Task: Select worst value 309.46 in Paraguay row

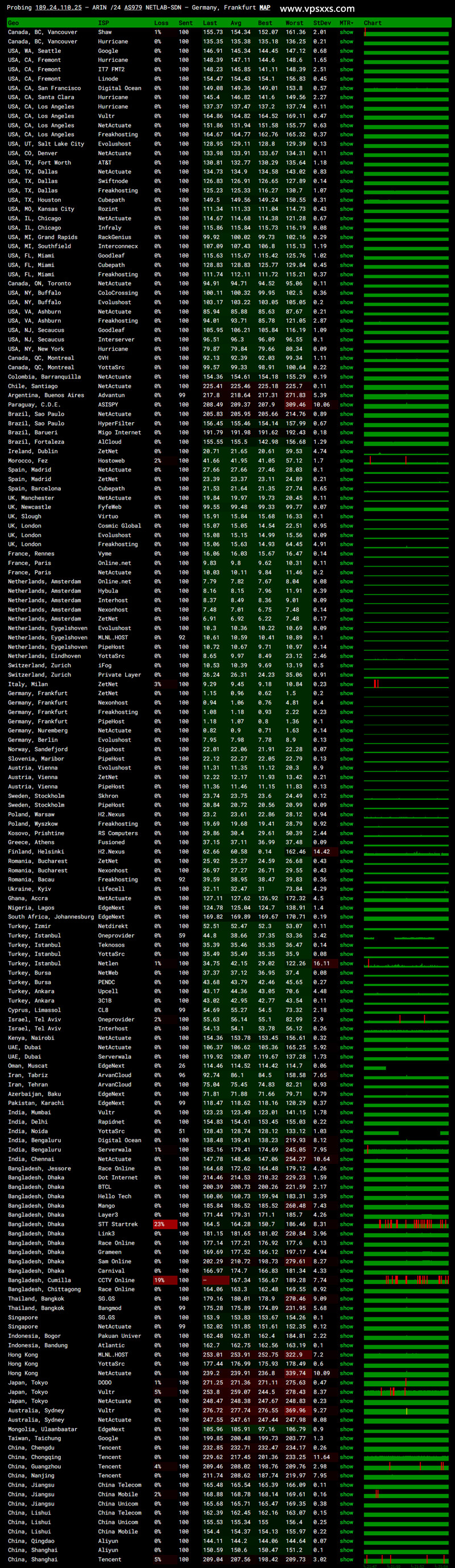Action: (297, 405)
